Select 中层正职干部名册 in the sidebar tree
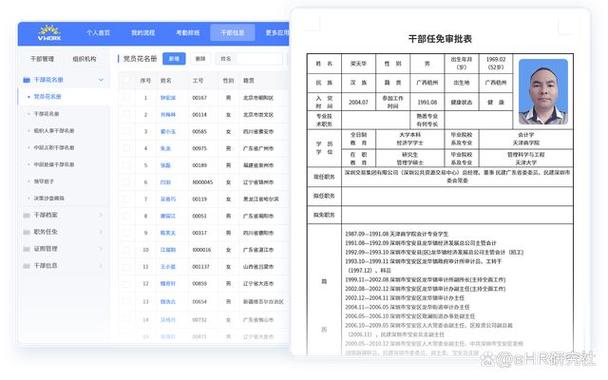Image resolution: width=608 pixels, height=380 pixels. 54,148
